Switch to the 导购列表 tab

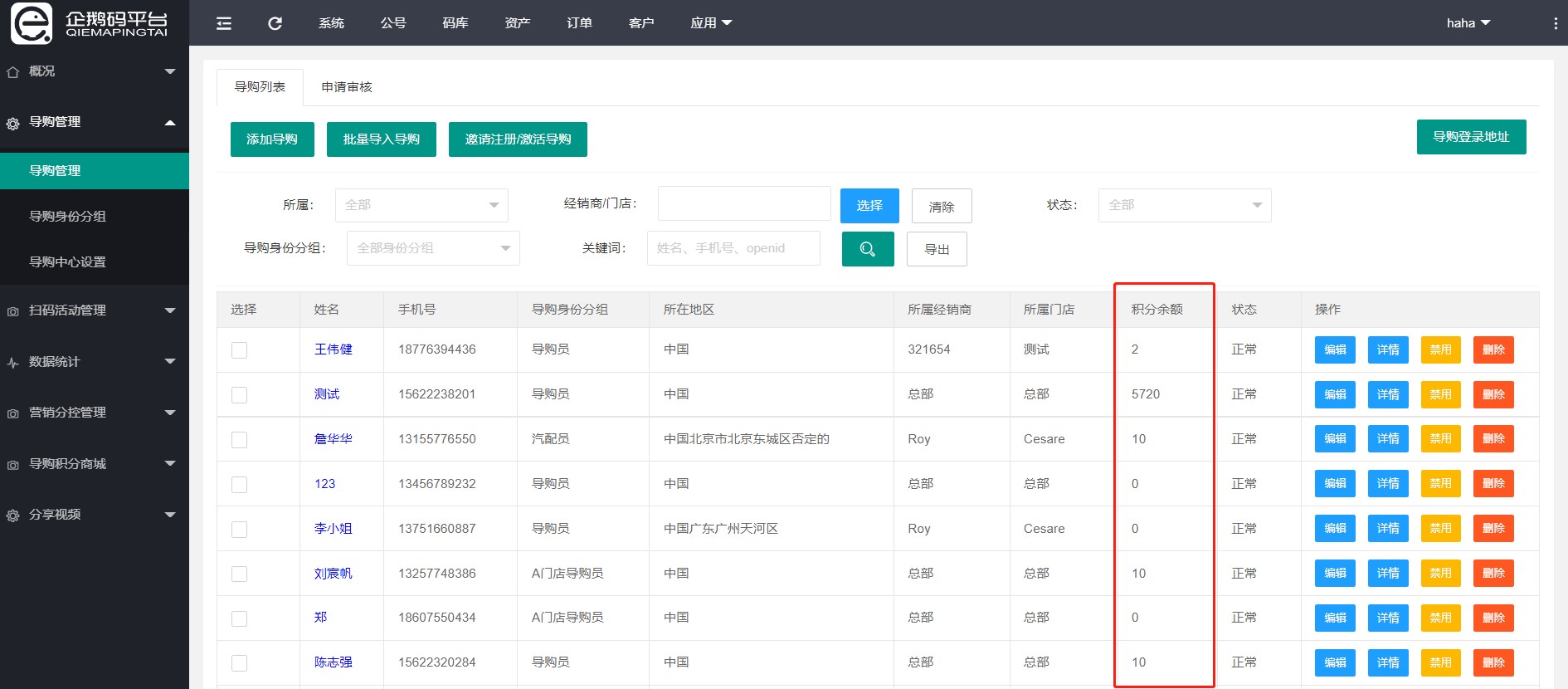260,87
